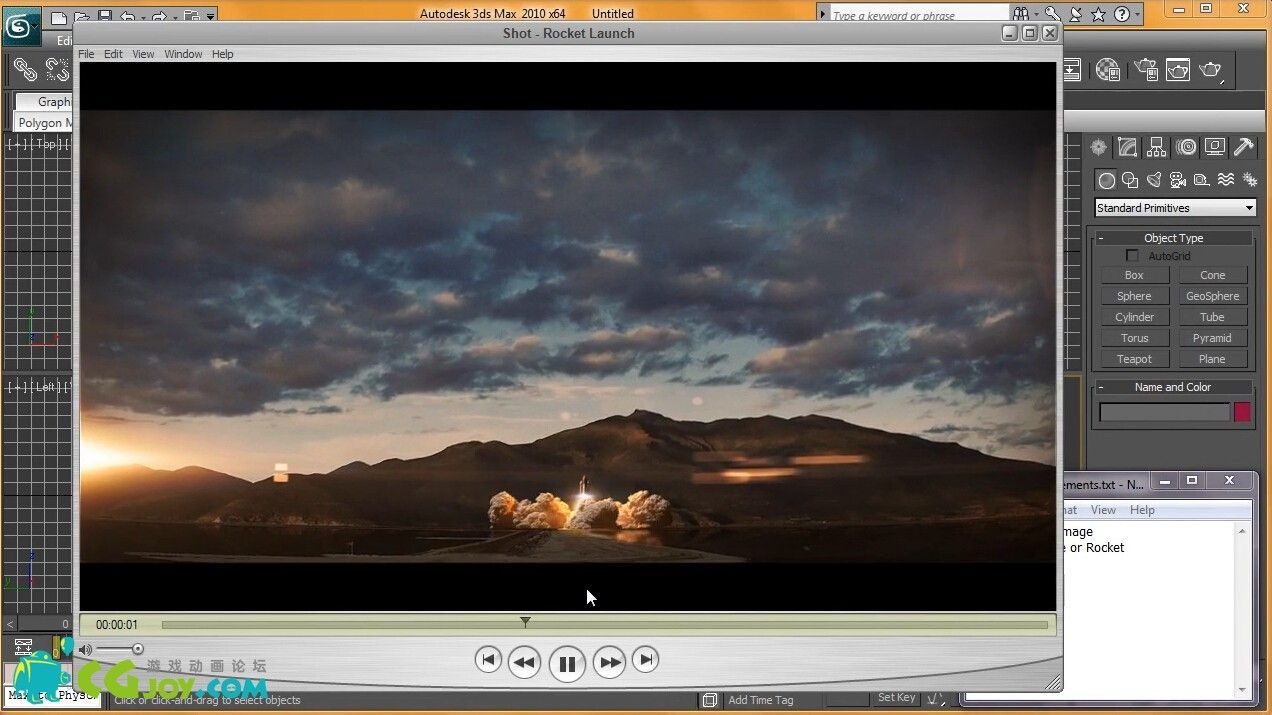The height and width of the screenshot is (715, 1272).
Task: Click the Open File folder icon in quick access toolbar
Action: (81, 16)
